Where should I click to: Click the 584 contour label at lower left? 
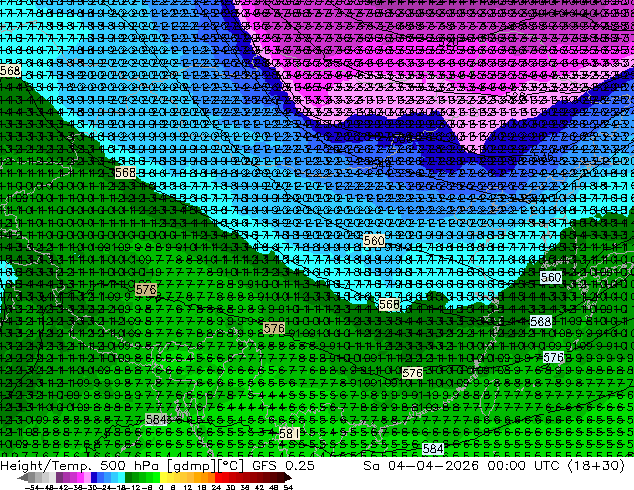[x=156, y=419]
